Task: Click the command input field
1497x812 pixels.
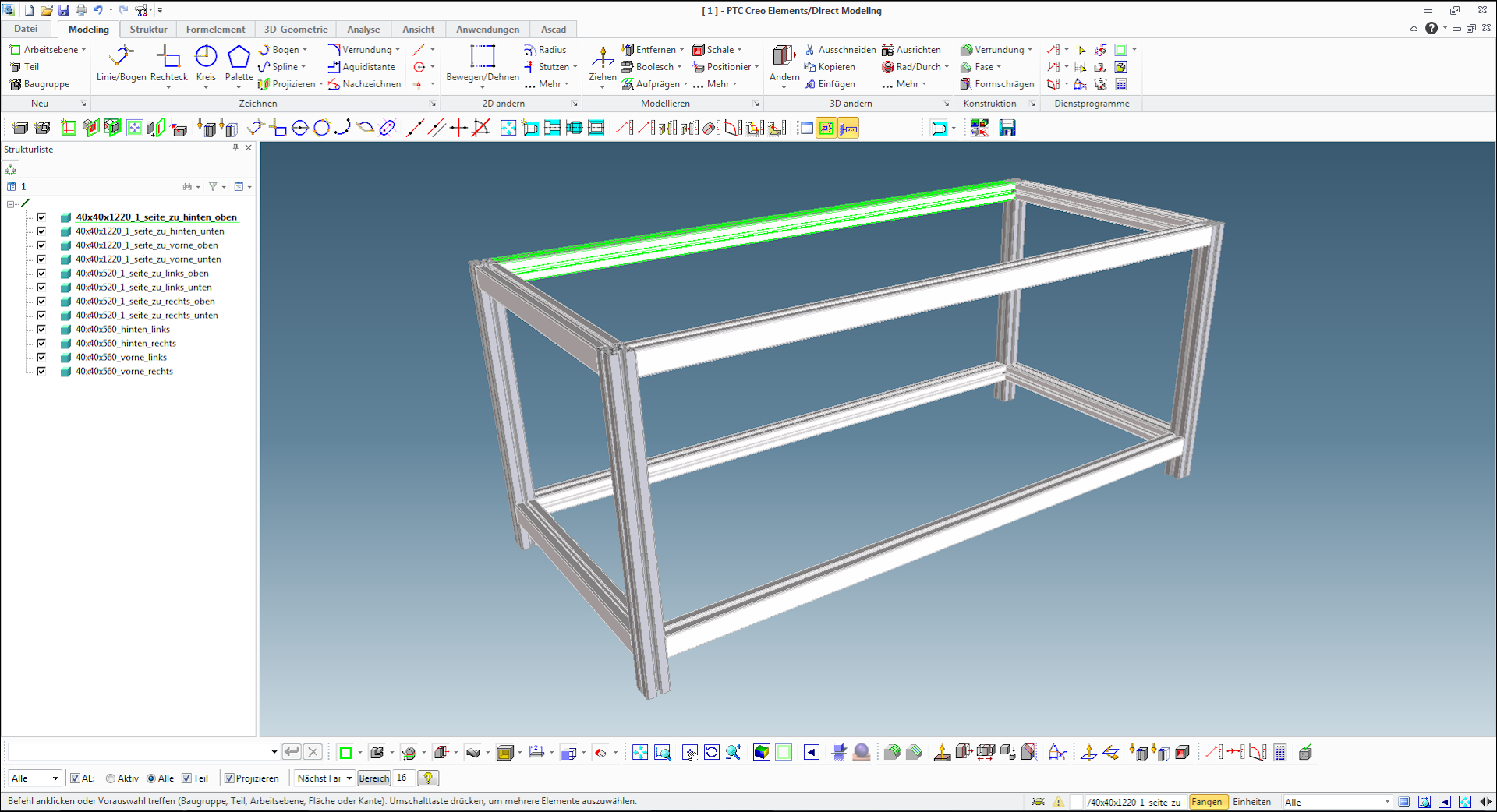Action: 140,752
